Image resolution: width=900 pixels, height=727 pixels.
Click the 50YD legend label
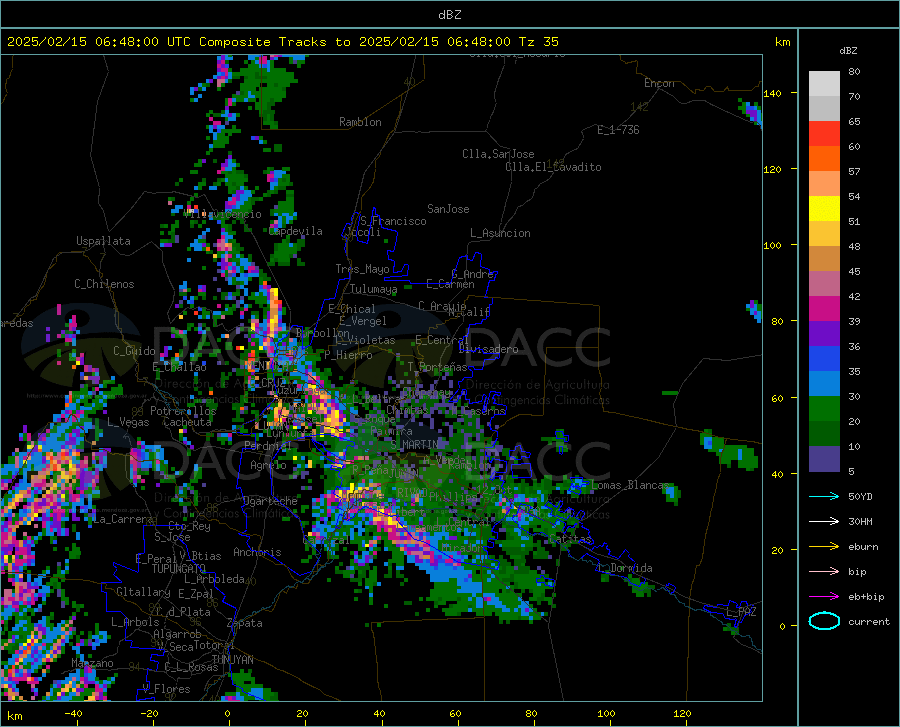click(860, 496)
